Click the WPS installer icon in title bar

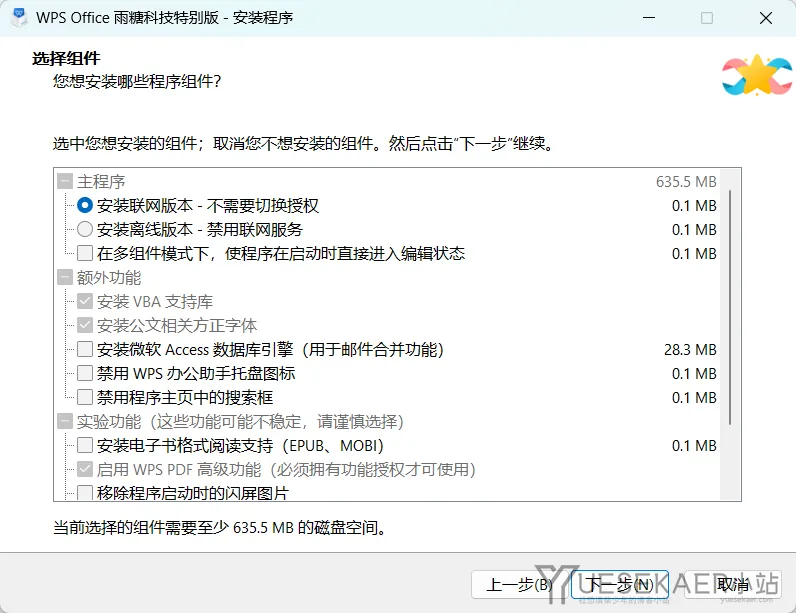[19, 18]
